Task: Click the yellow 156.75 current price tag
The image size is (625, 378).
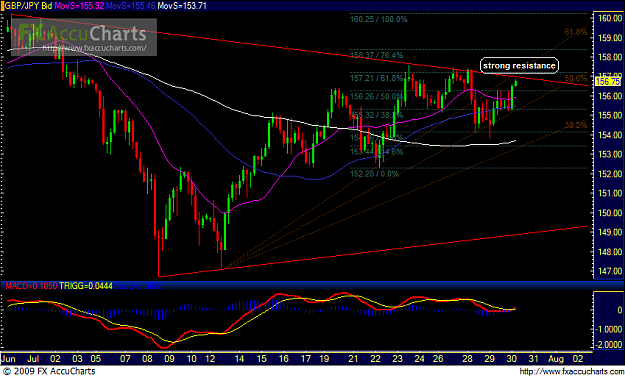Action: pyautogui.click(x=608, y=81)
